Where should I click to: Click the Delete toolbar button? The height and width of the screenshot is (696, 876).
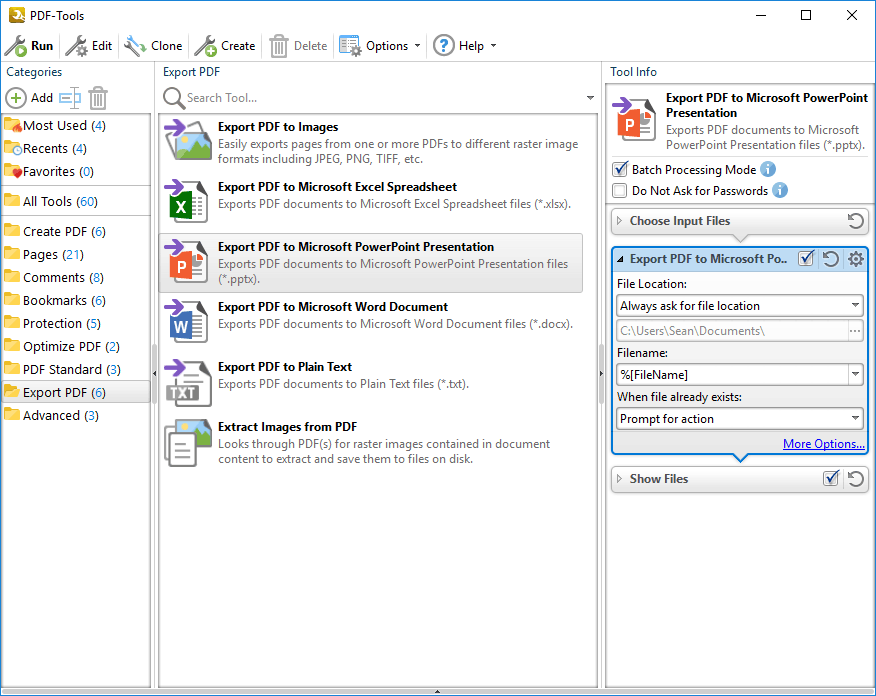(298, 46)
